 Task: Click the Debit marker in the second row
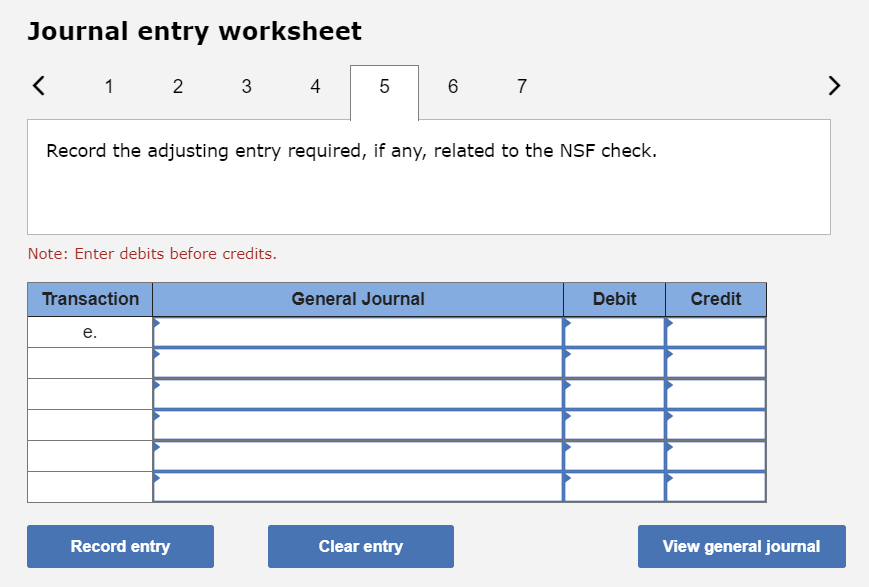point(567,355)
